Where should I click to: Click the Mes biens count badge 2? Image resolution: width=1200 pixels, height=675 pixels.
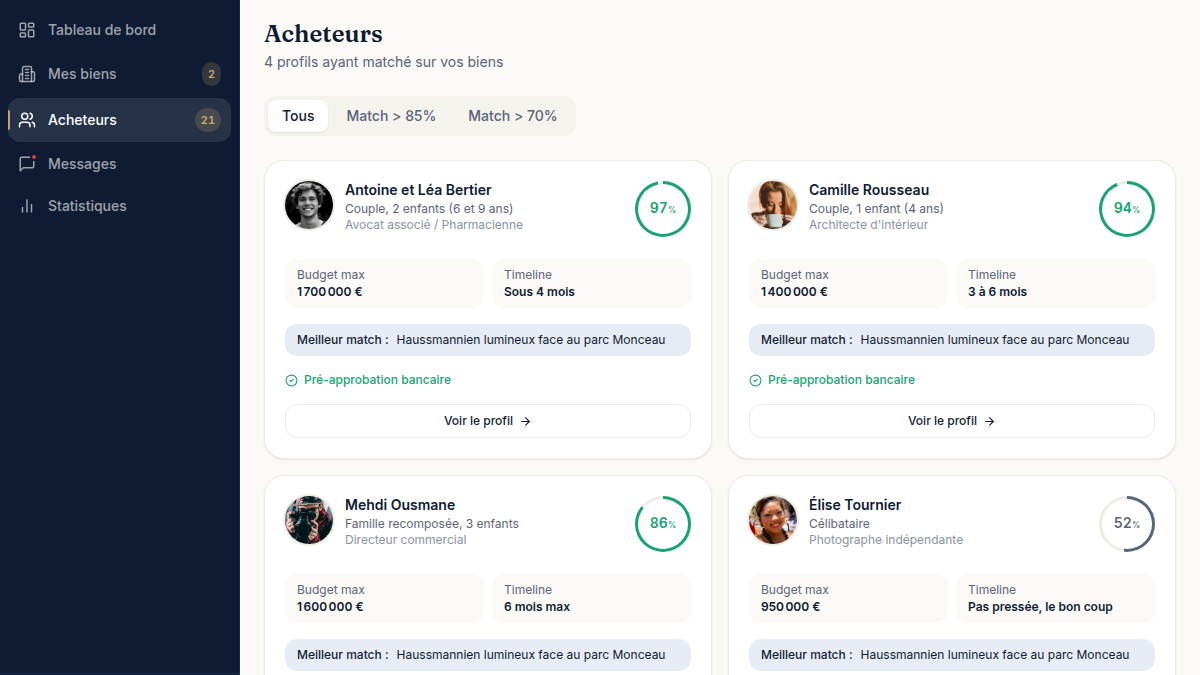click(x=211, y=74)
